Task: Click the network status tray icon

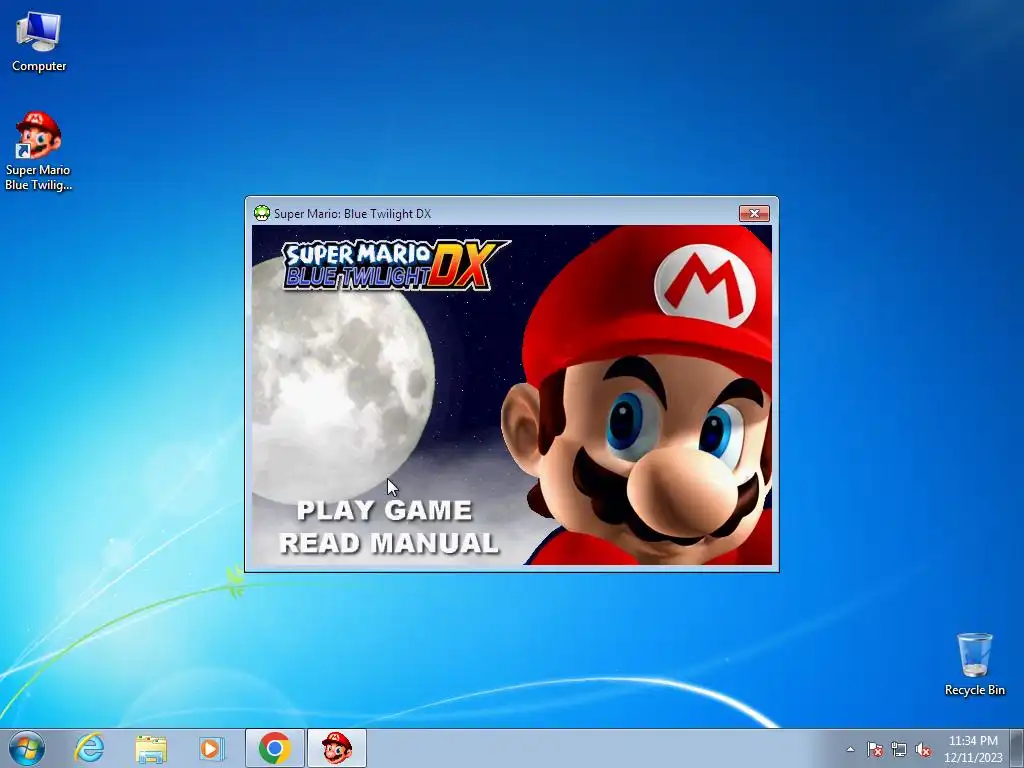Action: (x=899, y=749)
